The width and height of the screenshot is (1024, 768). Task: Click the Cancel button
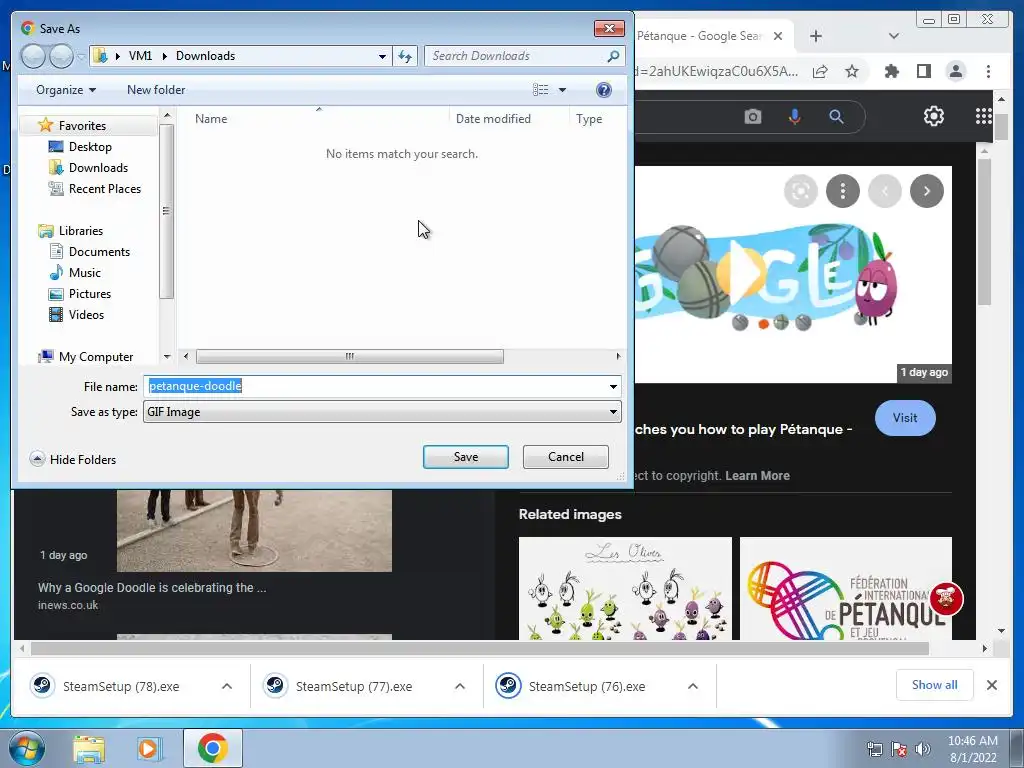pyautogui.click(x=566, y=457)
